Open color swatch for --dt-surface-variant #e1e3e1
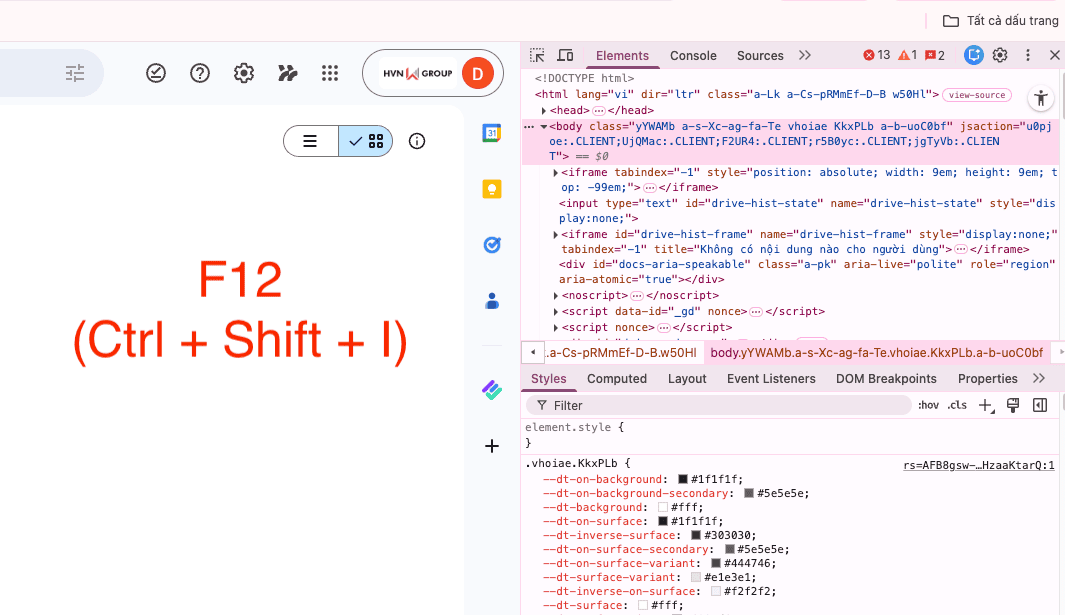The image size is (1065, 615). click(696, 577)
